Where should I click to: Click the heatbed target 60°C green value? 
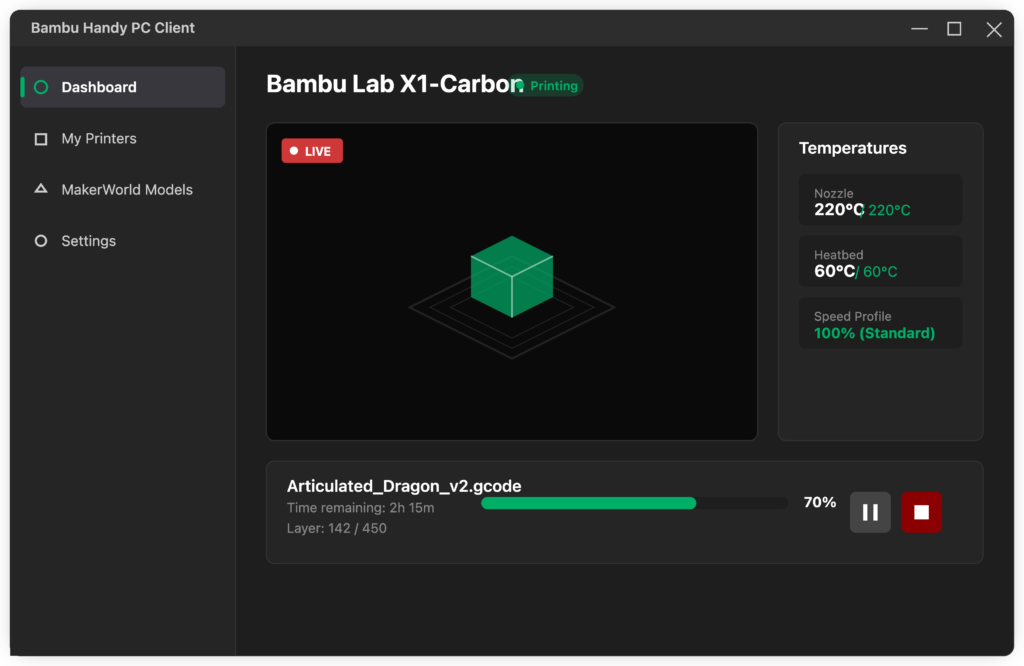pos(880,272)
